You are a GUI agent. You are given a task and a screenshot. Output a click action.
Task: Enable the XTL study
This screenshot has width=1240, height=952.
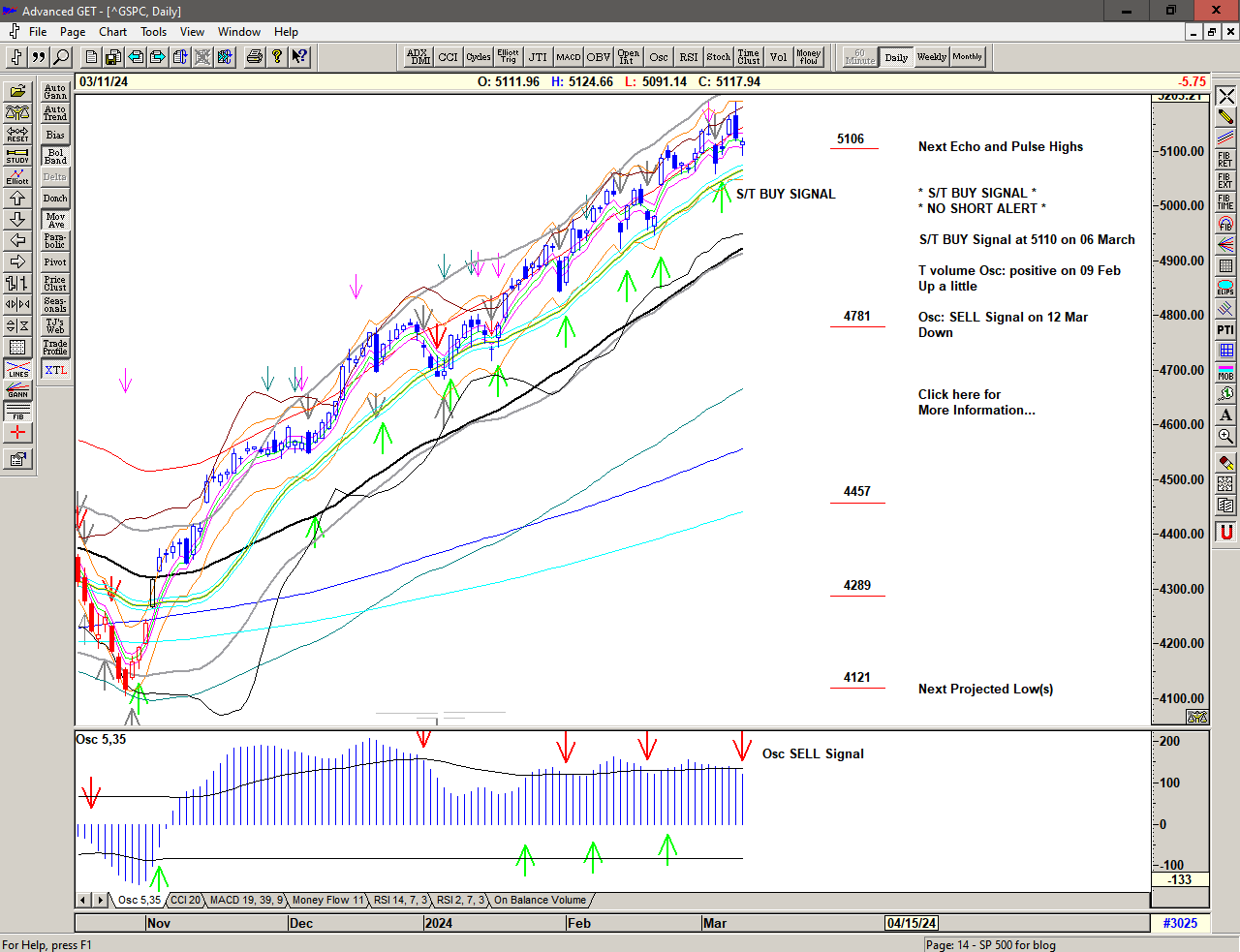click(x=55, y=369)
